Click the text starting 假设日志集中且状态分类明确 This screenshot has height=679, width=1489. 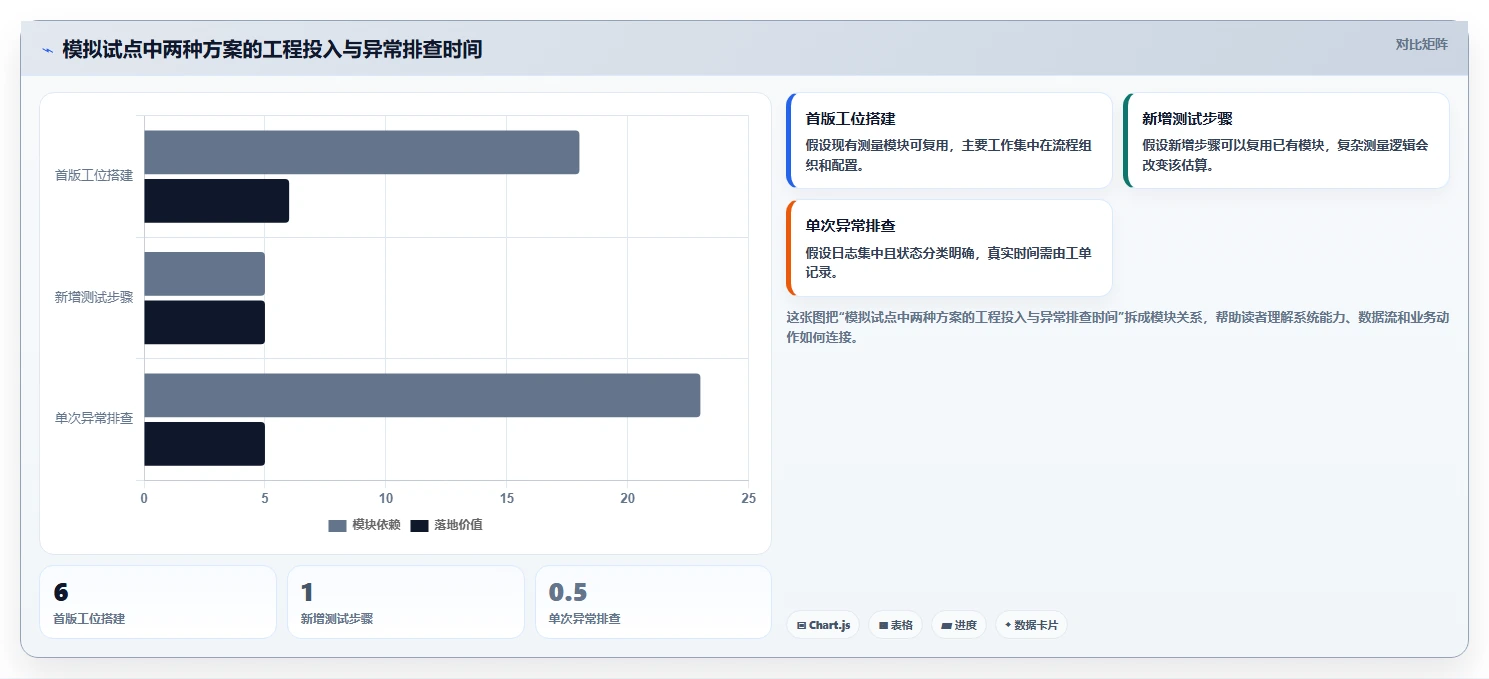tap(949, 262)
